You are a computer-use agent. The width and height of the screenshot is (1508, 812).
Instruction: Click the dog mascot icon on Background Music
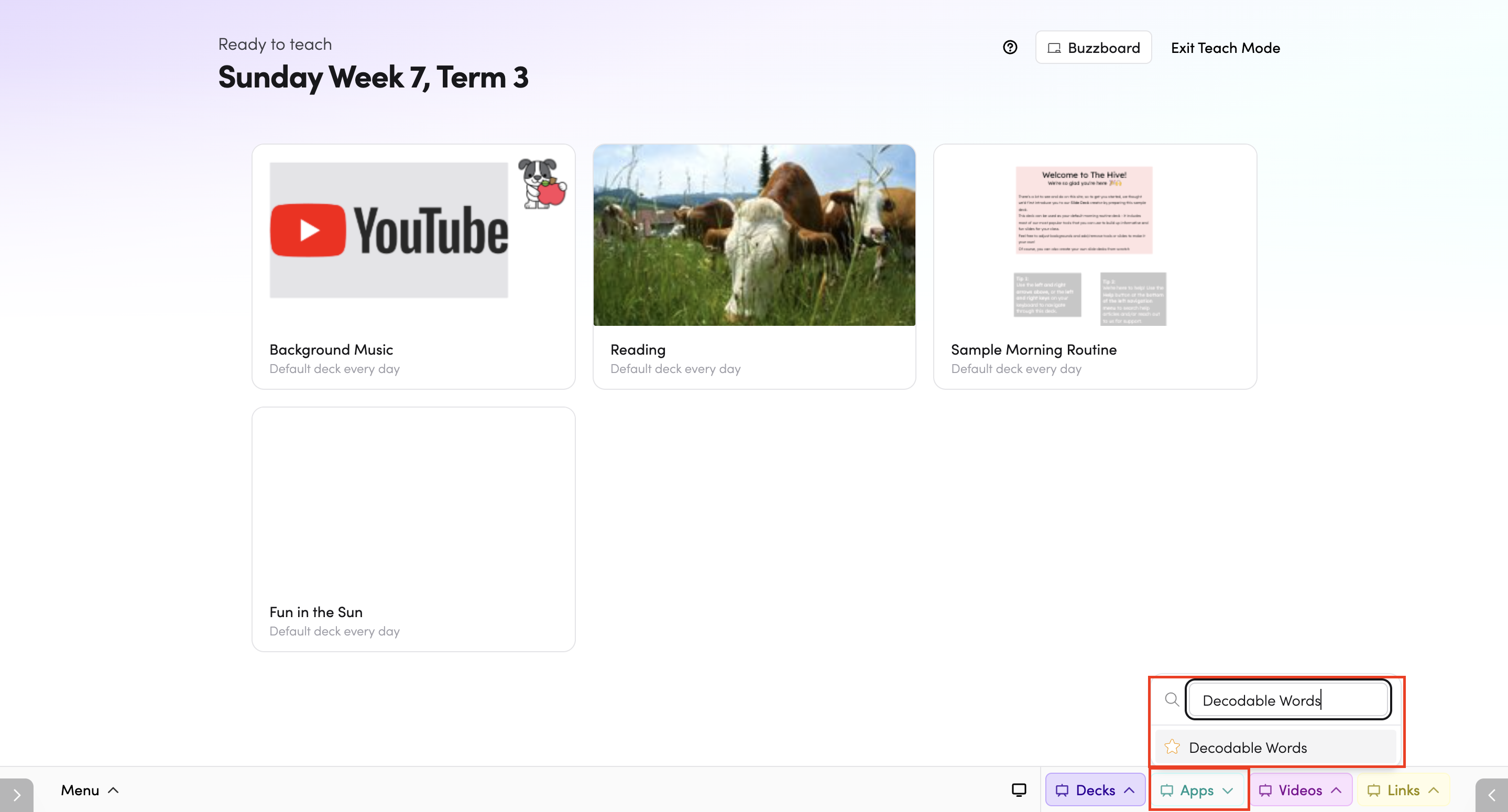pyautogui.click(x=541, y=183)
